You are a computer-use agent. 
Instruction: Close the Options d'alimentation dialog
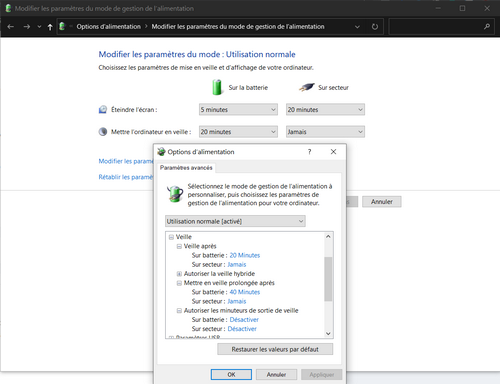(x=333, y=152)
